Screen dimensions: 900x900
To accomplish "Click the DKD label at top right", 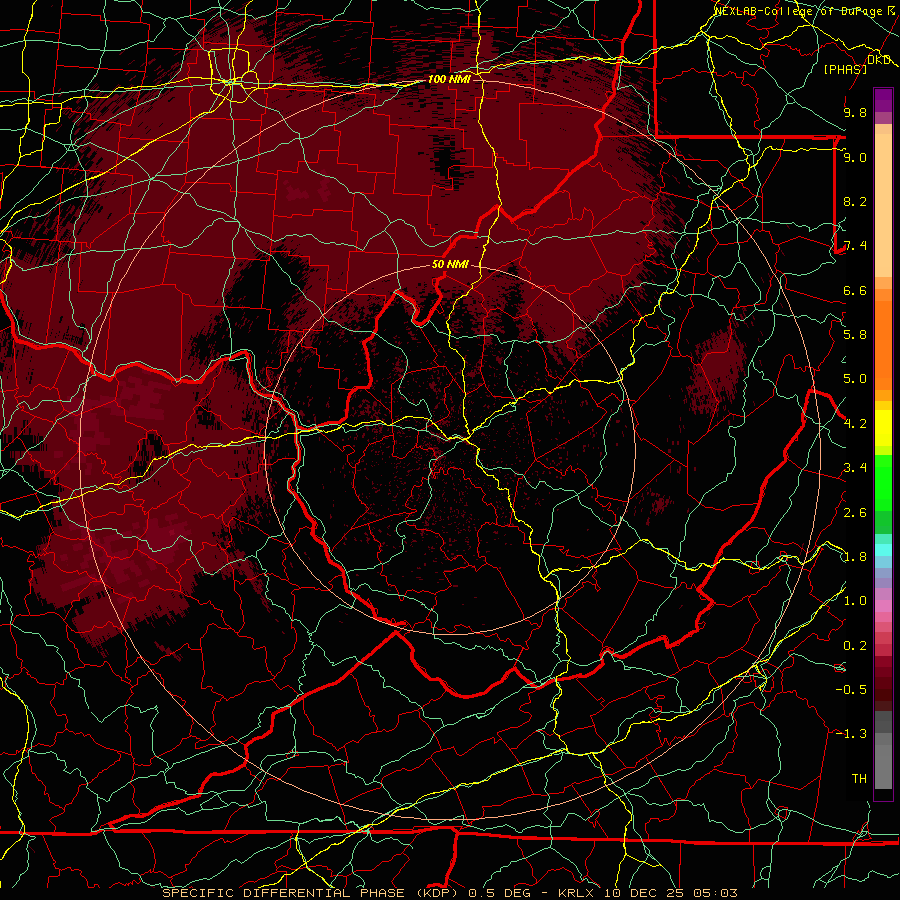I will pos(878,60).
